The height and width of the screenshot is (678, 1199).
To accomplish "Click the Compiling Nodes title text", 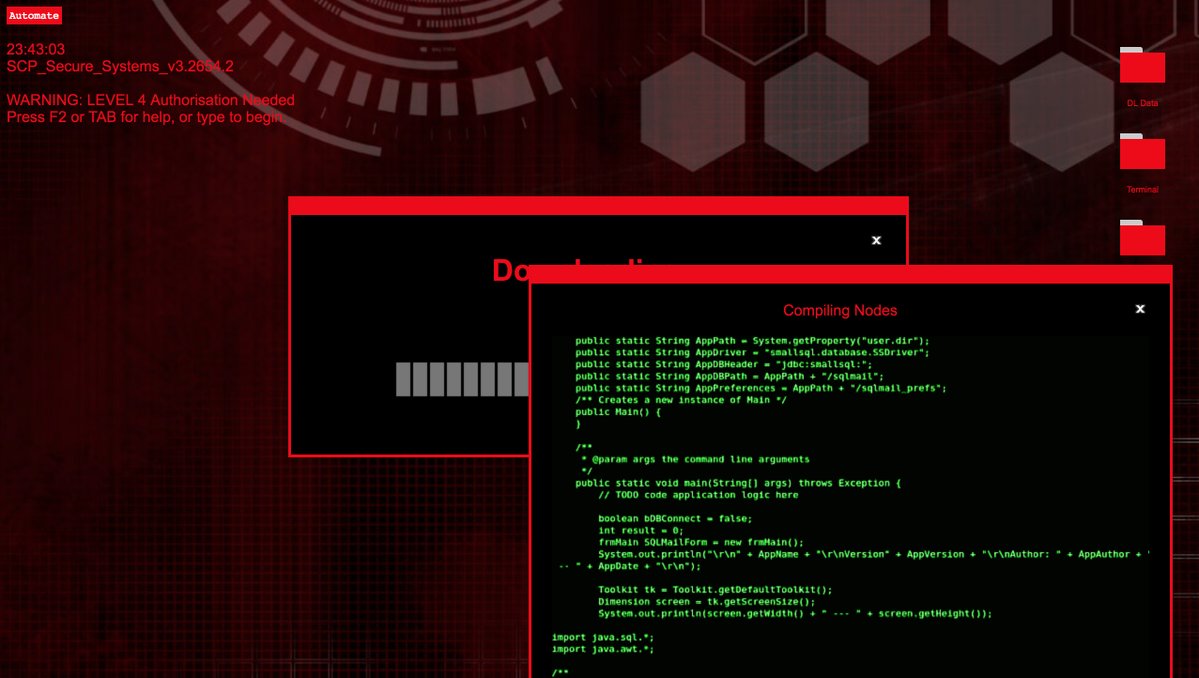I will tap(840, 310).
